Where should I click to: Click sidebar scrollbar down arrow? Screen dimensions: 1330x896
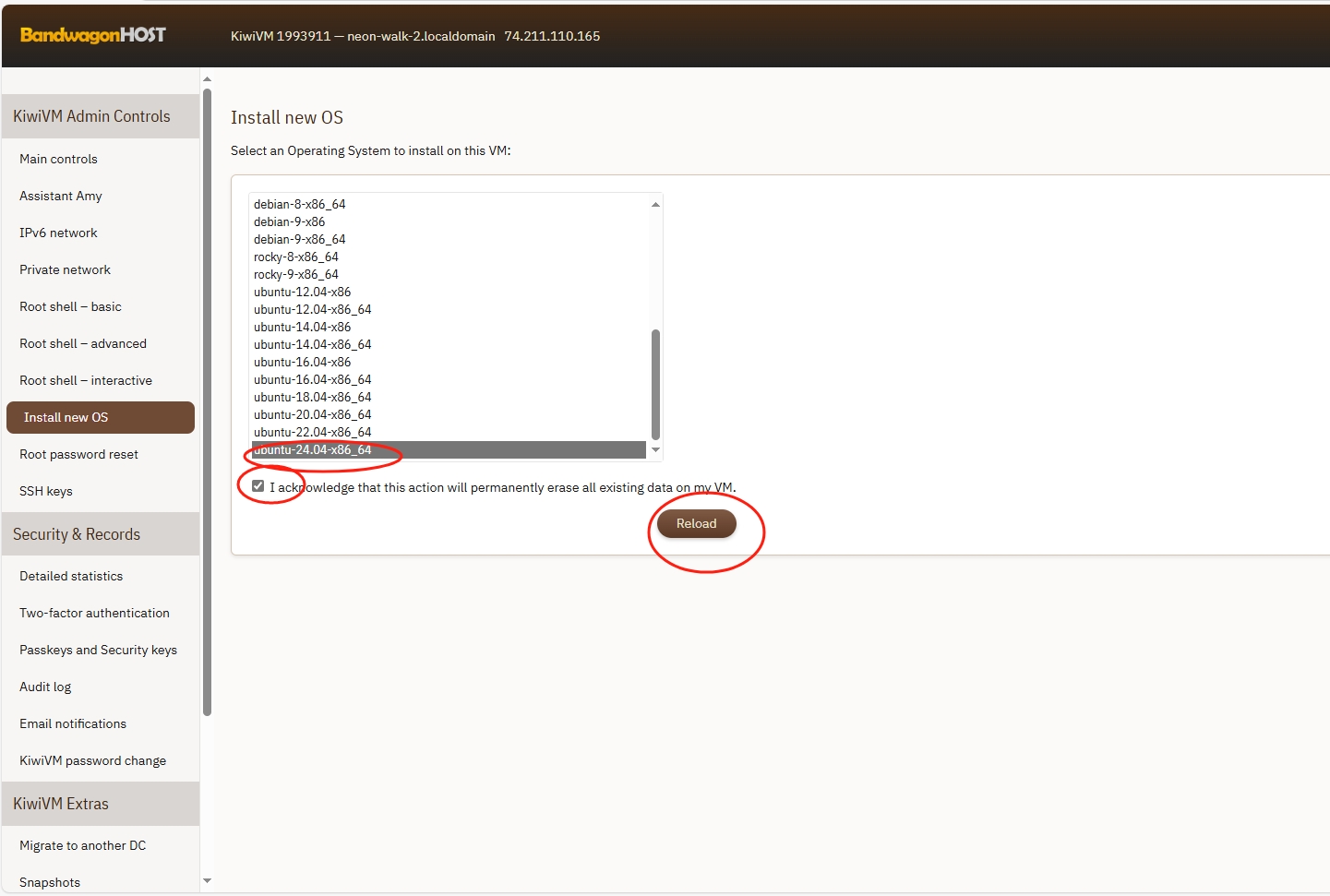click(207, 881)
